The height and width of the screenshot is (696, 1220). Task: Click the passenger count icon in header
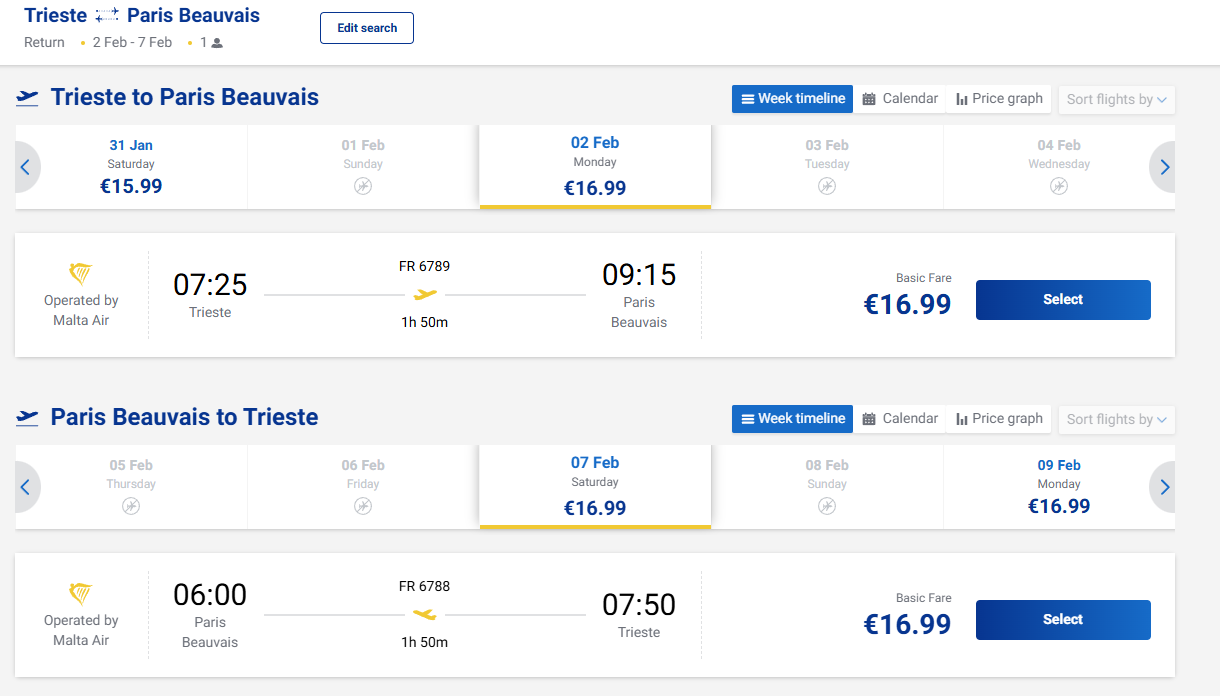217,43
